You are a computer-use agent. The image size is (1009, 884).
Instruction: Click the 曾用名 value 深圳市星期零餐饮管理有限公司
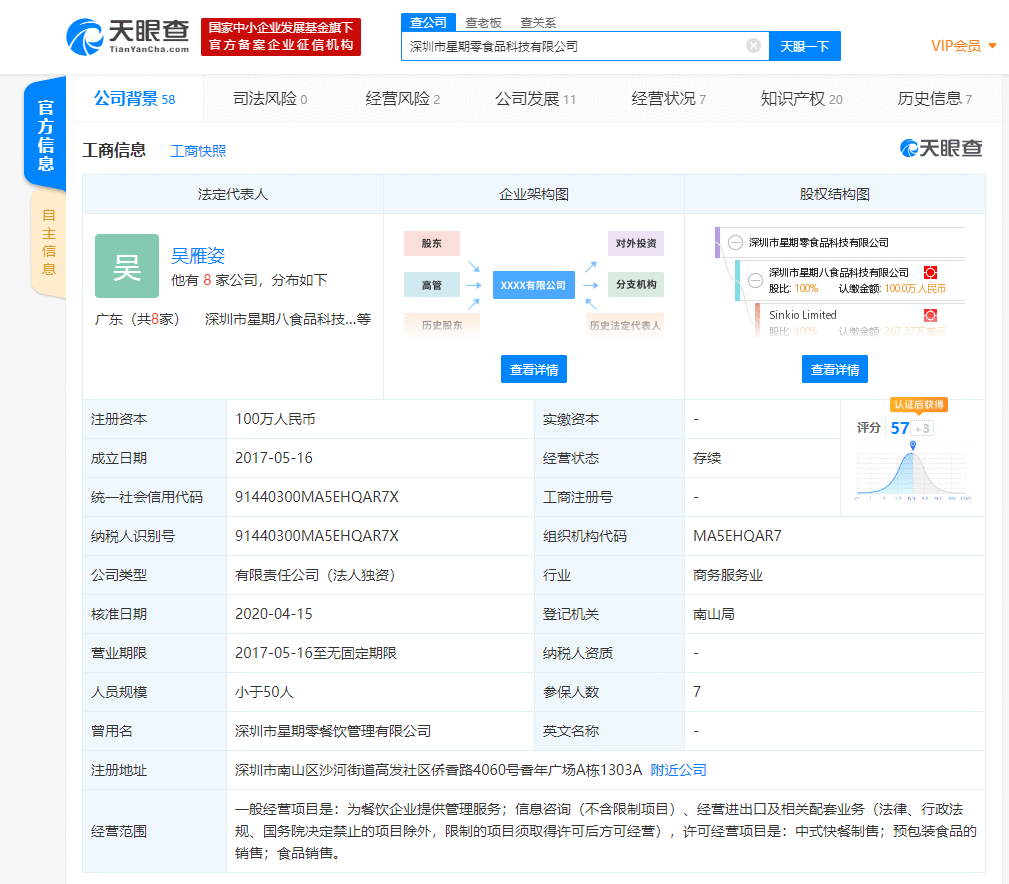(x=333, y=731)
